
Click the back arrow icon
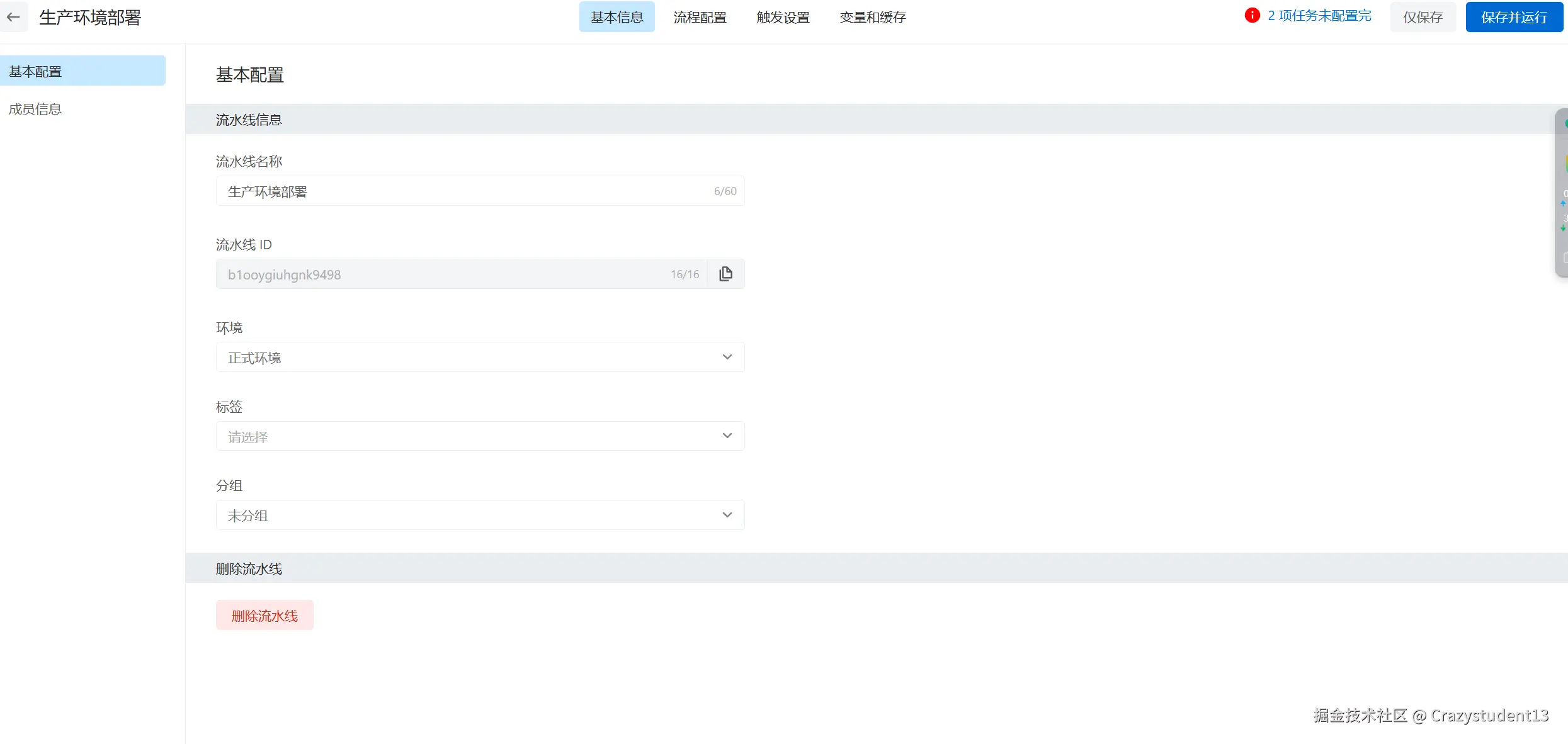point(13,17)
